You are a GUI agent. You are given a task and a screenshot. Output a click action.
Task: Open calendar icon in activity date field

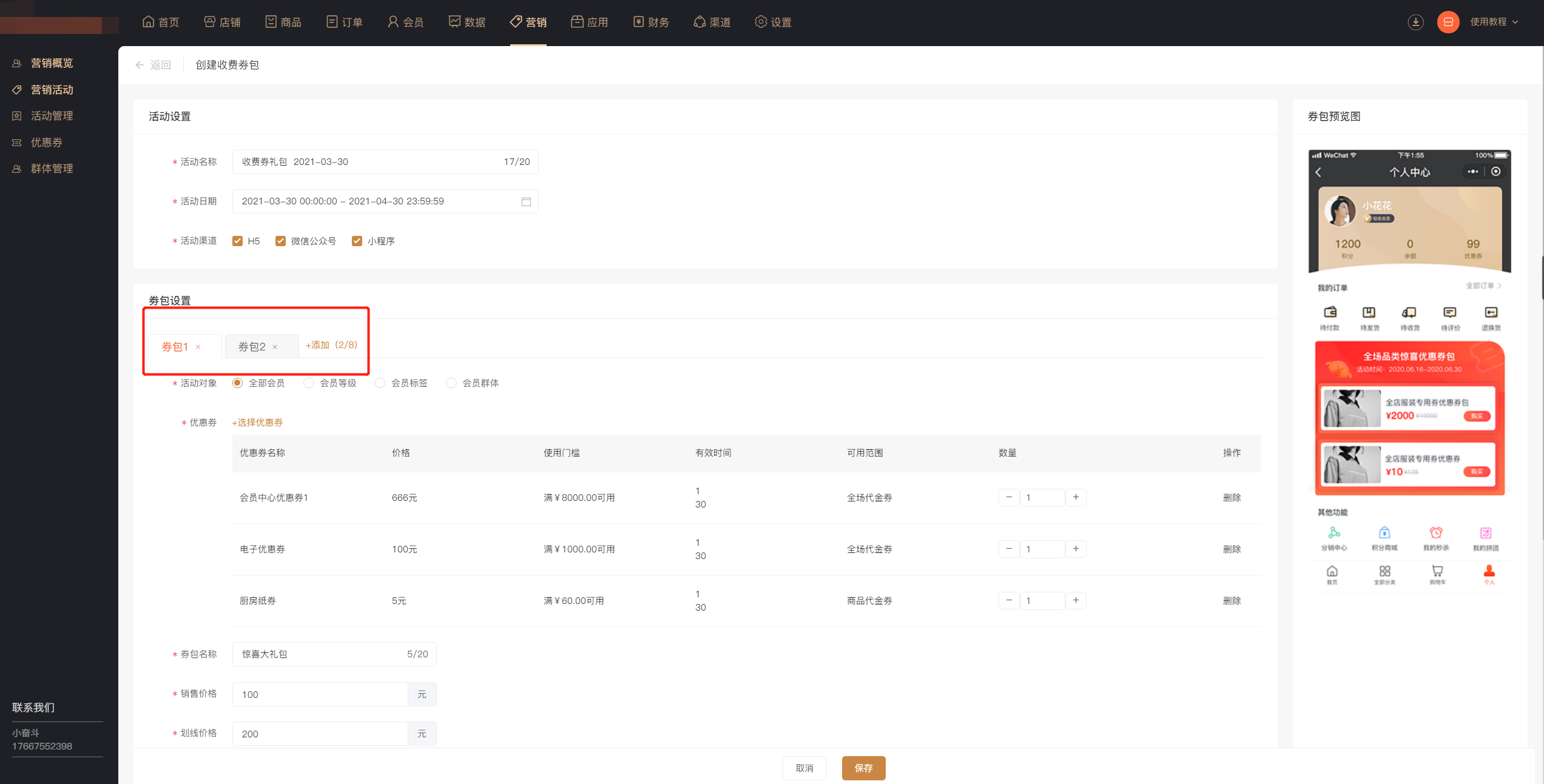pos(526,201)
